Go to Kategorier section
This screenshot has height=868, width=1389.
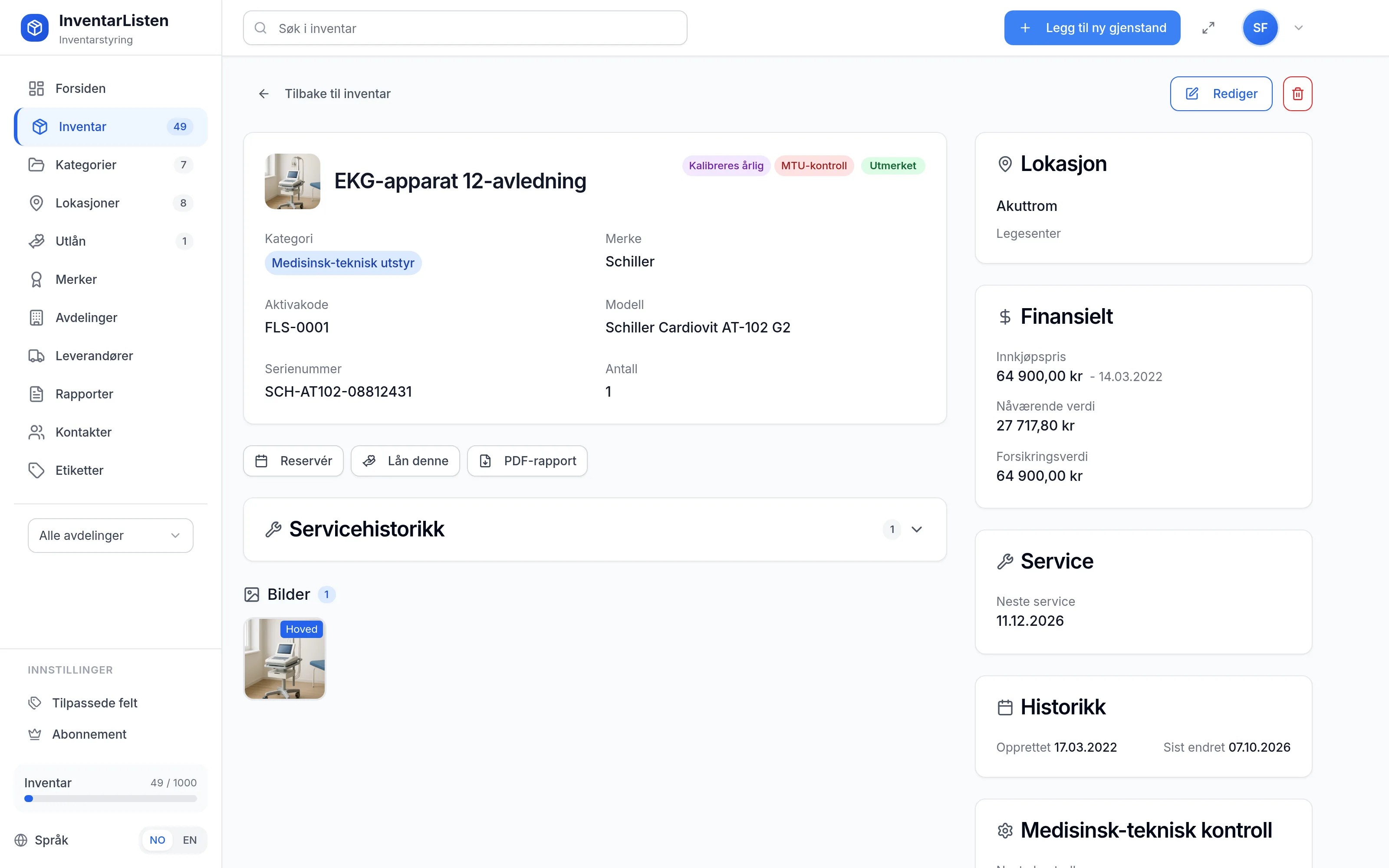(x=111, y=165)
